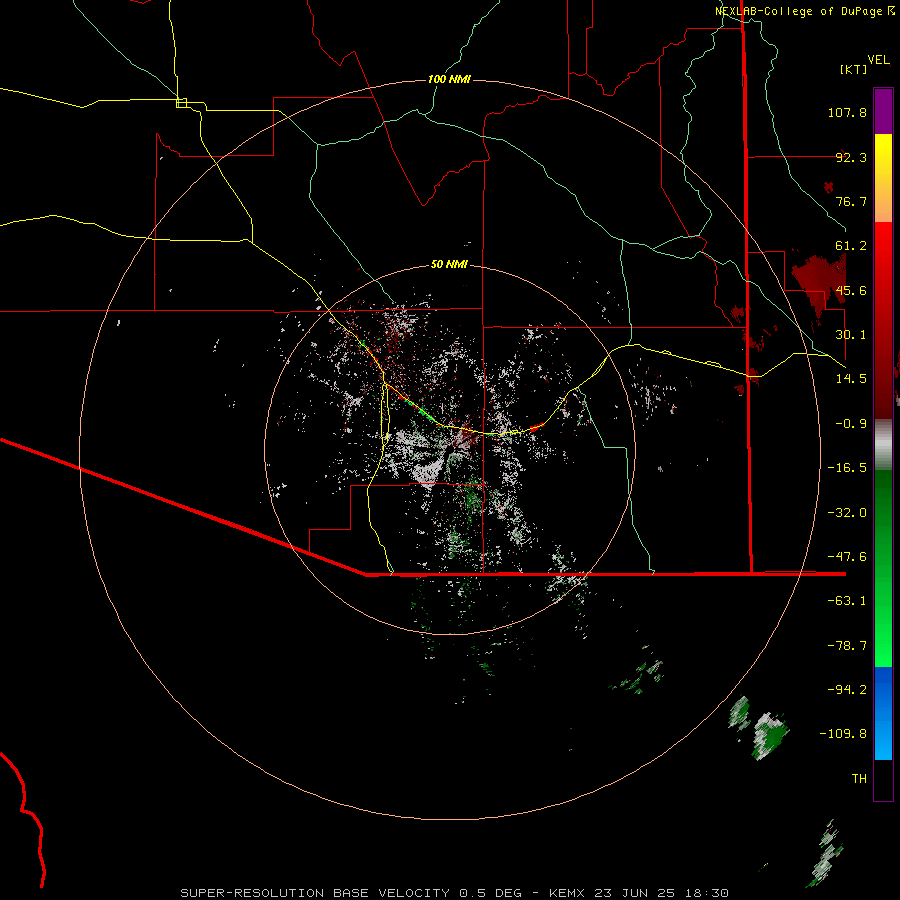Click the 30.1 velocity scale value

[851, 335]
